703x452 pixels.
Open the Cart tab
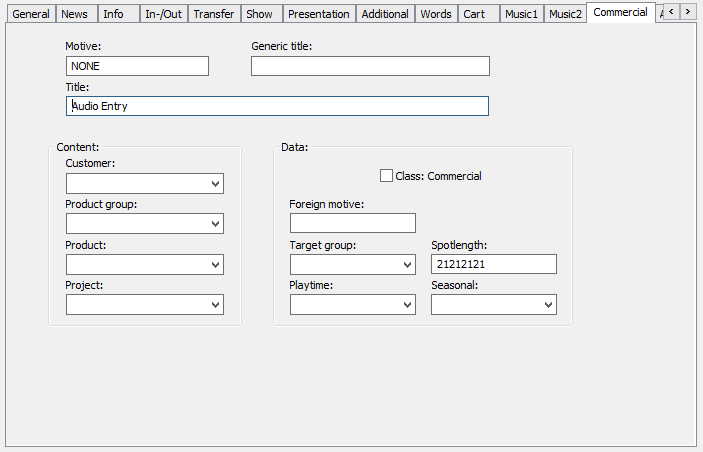(x=474, y=14)
